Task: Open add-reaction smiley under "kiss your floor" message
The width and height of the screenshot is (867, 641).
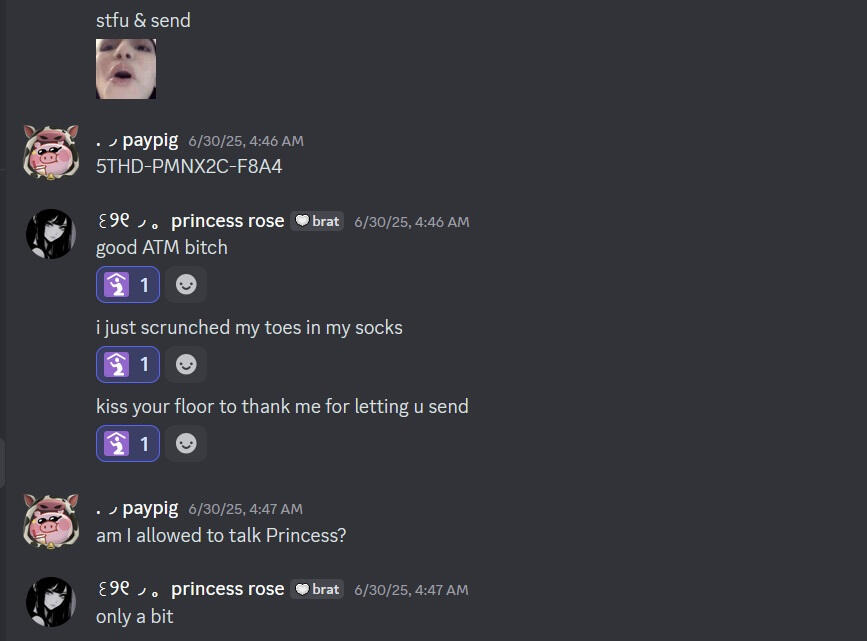Action: pyautogui.click(x=186, y=443)
